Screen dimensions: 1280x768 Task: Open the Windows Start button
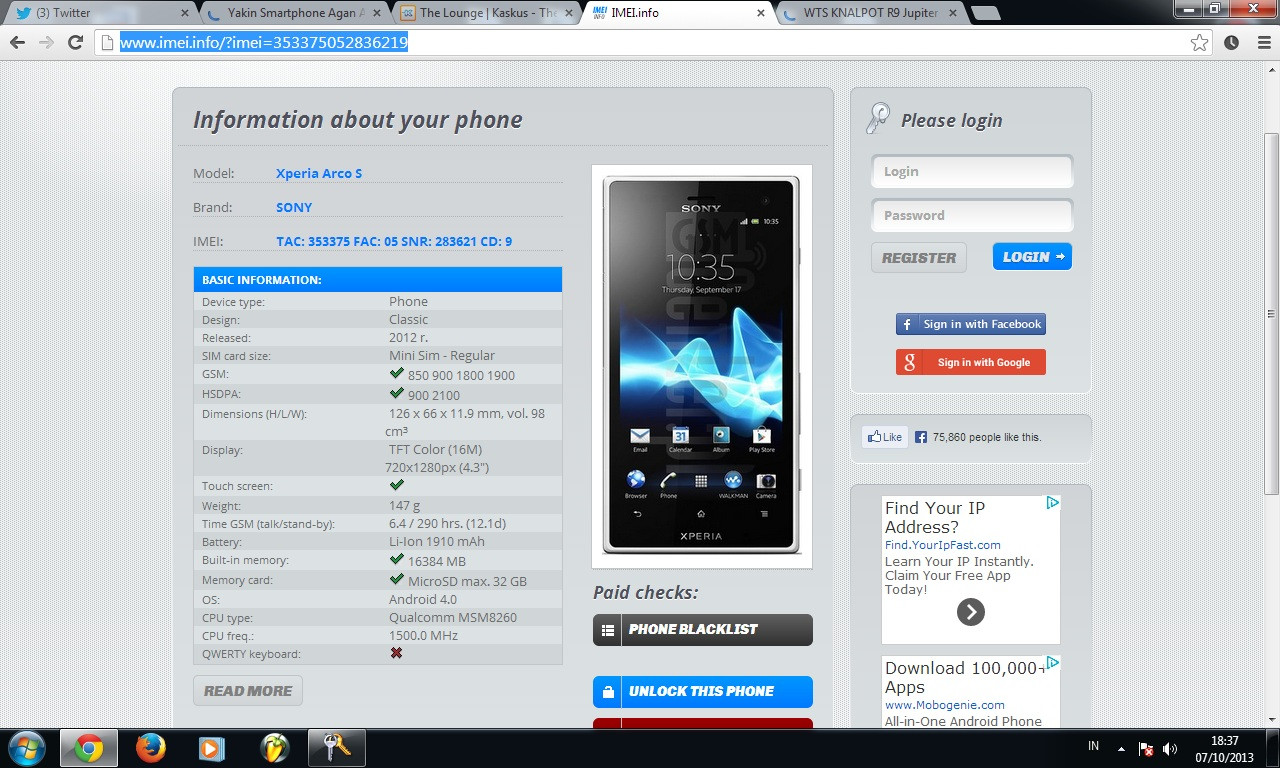point(25,748)
